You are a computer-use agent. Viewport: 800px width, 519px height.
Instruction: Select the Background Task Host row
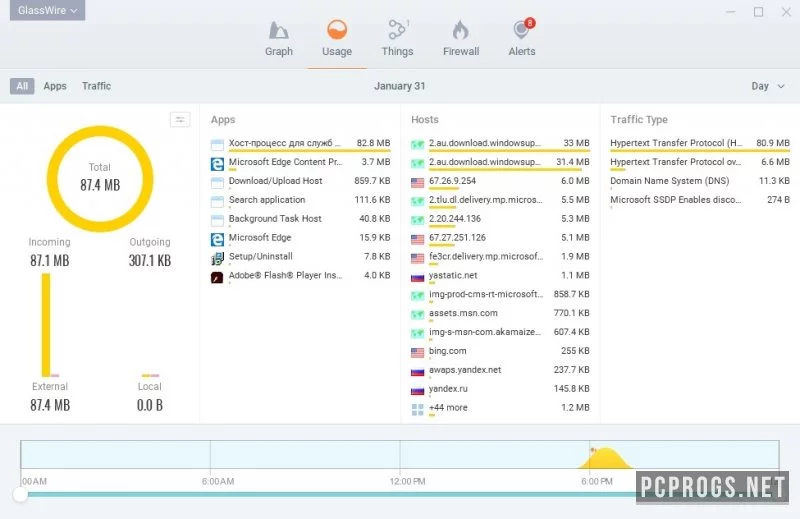(301, 219)
